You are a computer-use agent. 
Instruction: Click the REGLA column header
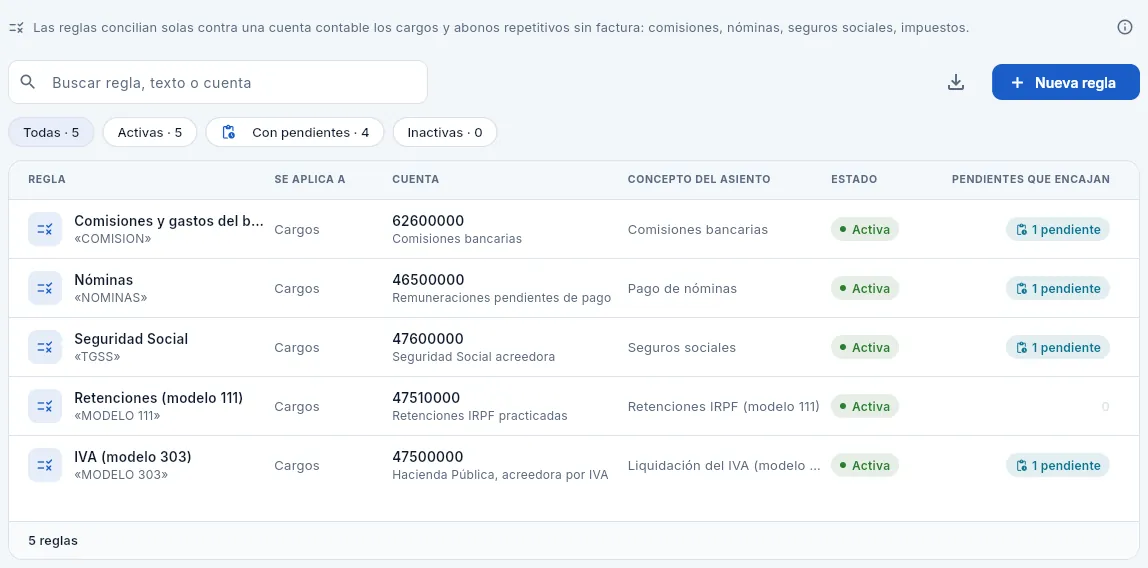tap(47, 179)
